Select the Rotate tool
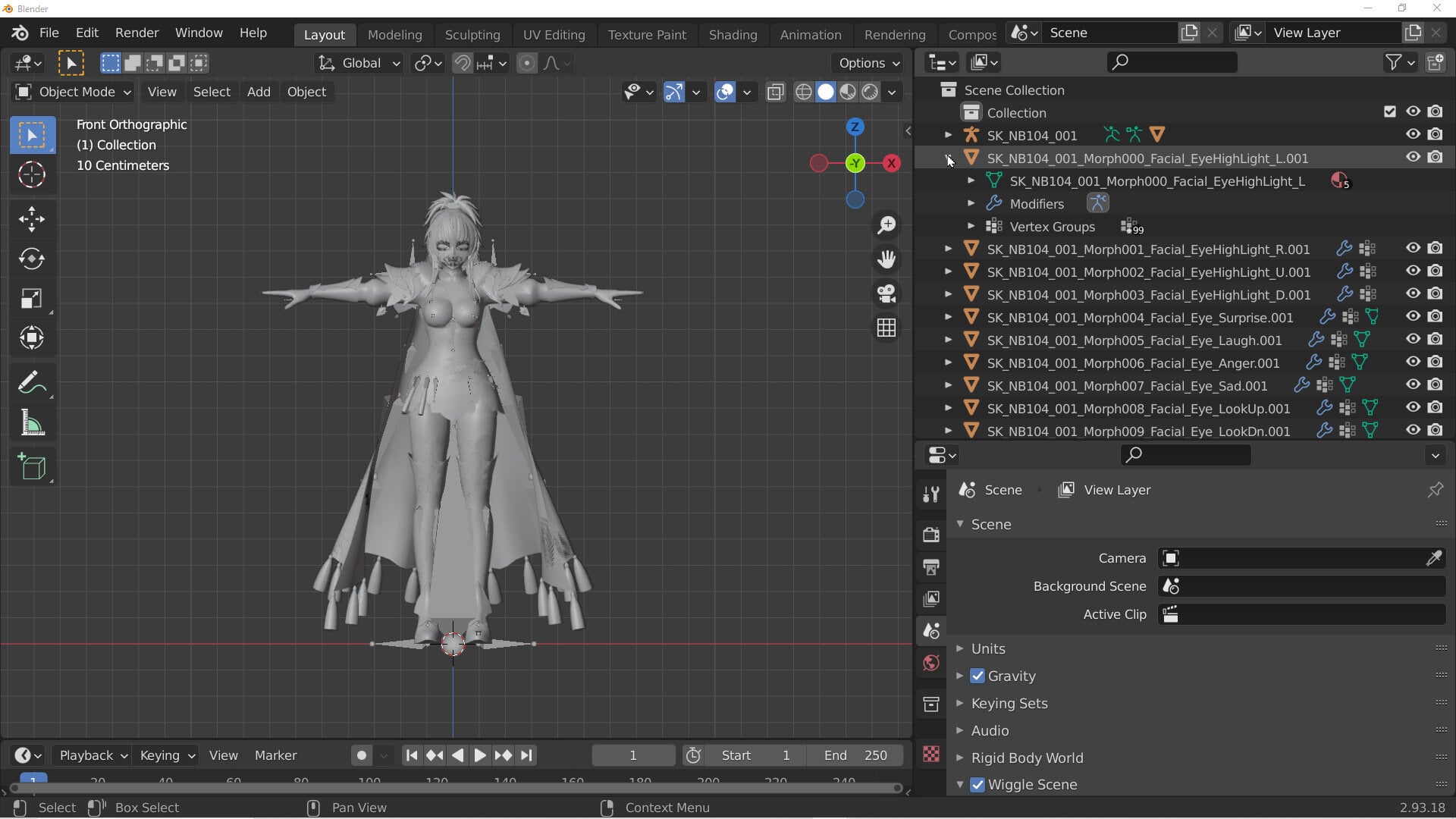Image resolution: width=1456 pixels, height=819 pixels. 32,259
